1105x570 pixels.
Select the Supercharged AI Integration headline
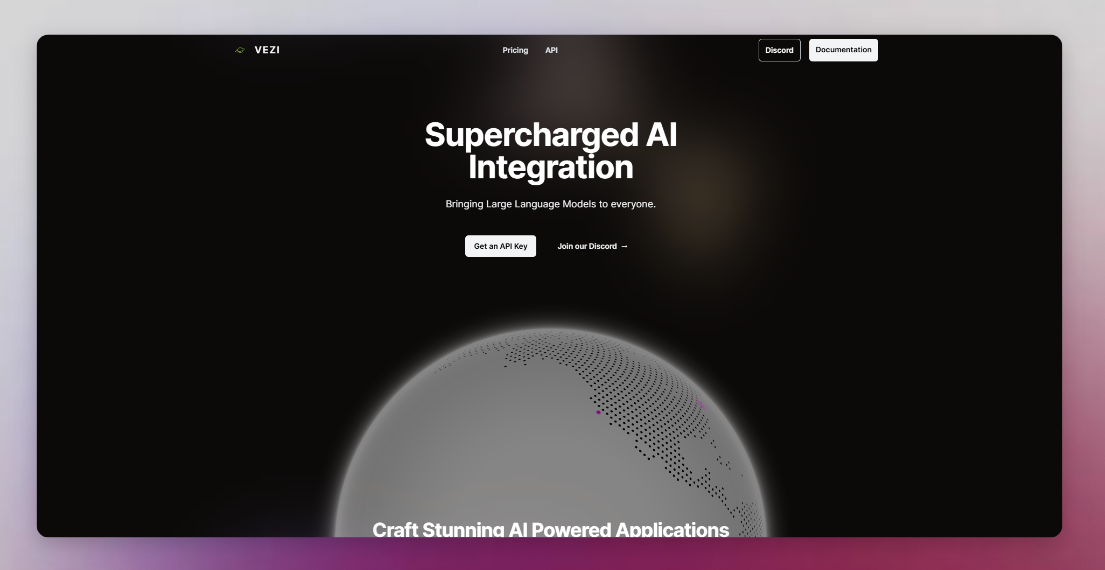pyautogui.click(x=550, y=150)
